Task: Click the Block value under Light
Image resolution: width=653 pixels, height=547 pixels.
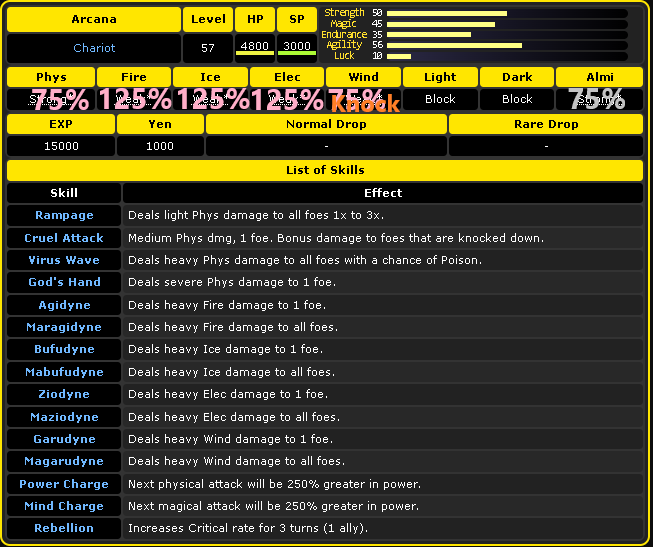Action: pos(440,99)
